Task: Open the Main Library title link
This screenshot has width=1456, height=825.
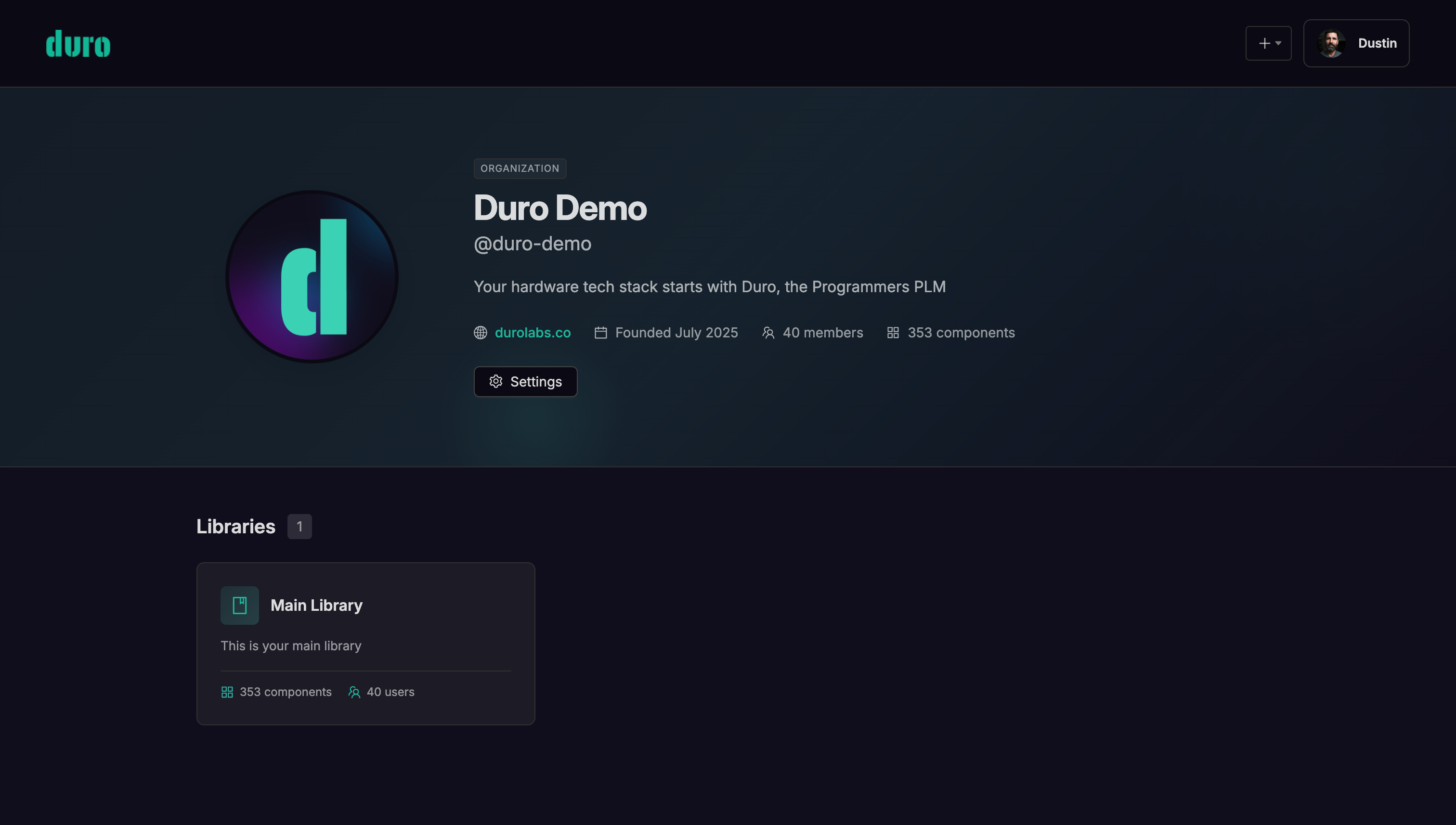Action: tap(316, 605)
